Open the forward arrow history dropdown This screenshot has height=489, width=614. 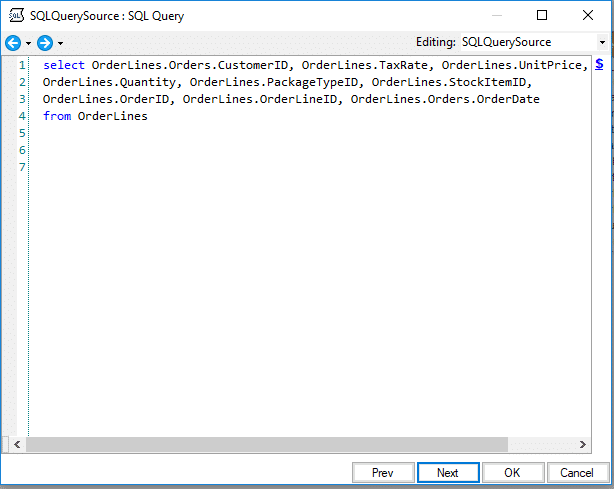coord(60,43)
